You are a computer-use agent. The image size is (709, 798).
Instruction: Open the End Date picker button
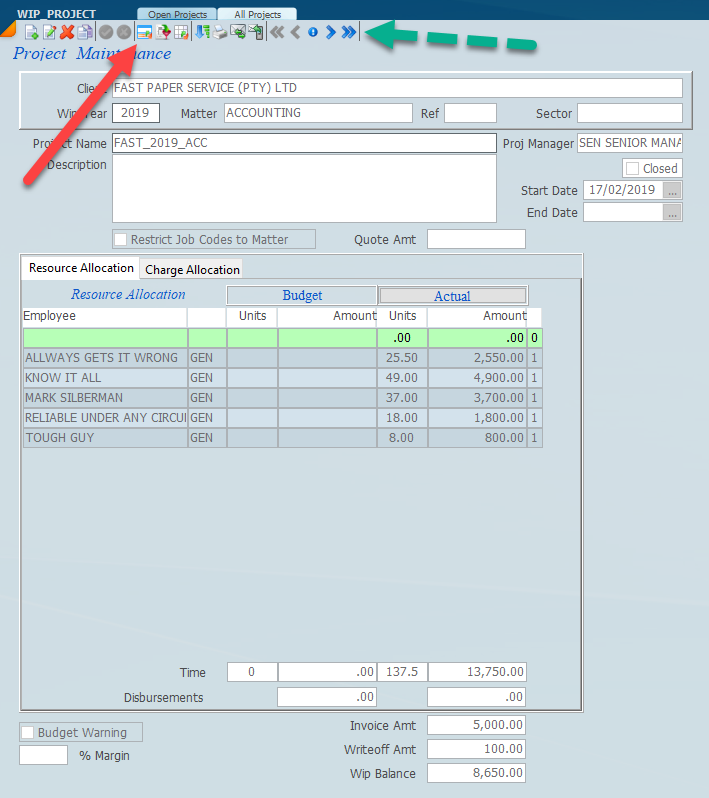(x=673, y=212)
